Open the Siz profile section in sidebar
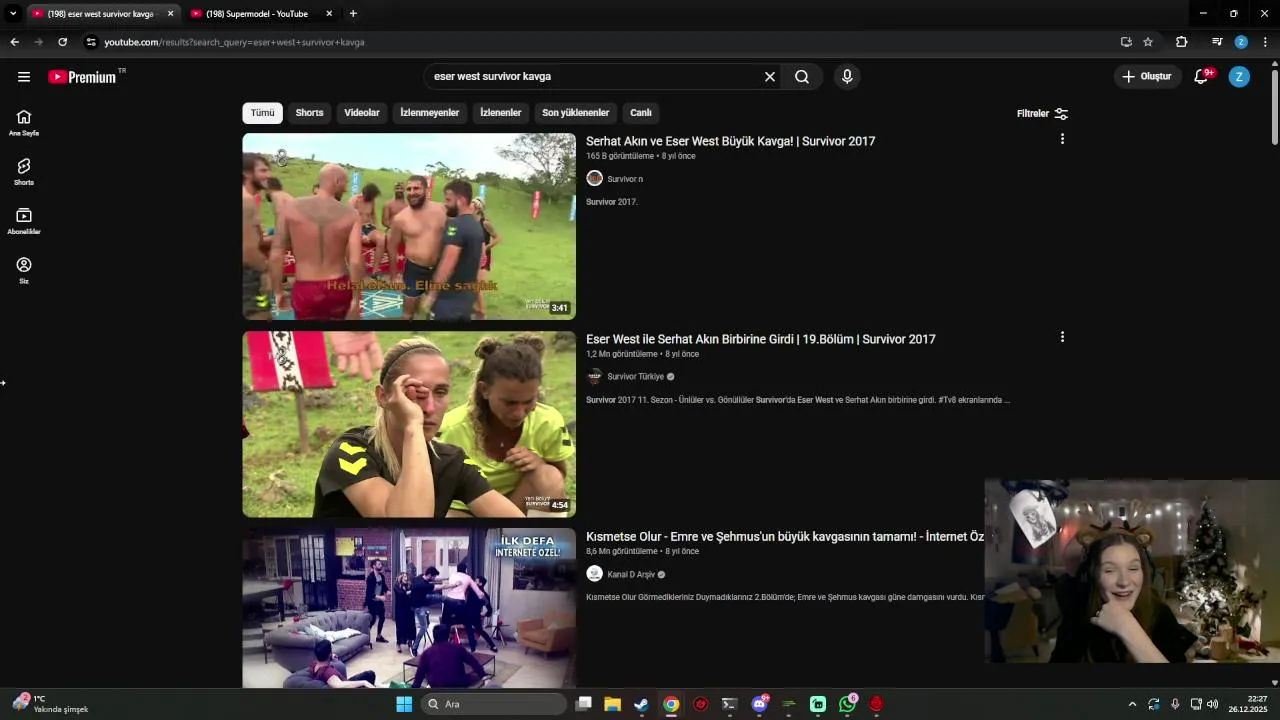This screenshot has width=1280, height=720. (x=24, y=270)
